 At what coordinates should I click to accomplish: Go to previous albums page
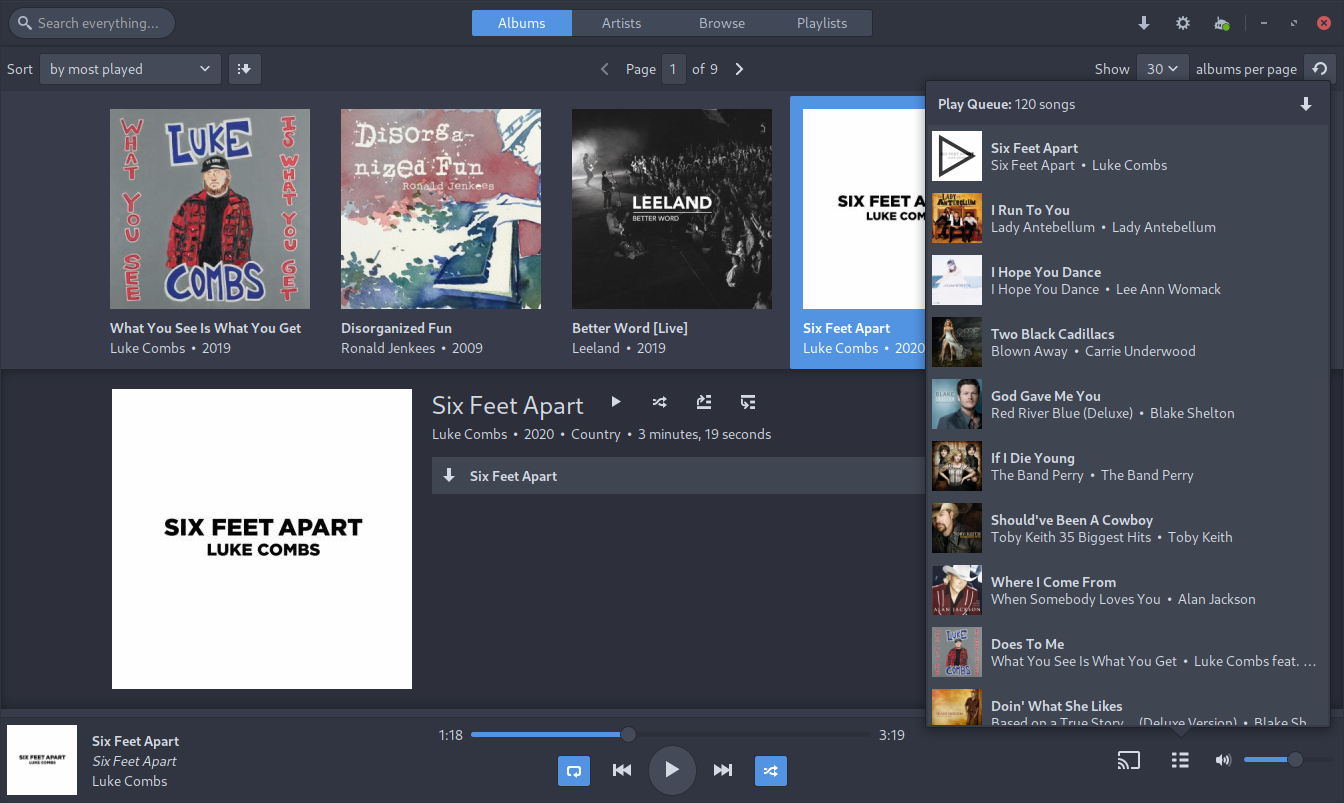[x=604, y=69]
